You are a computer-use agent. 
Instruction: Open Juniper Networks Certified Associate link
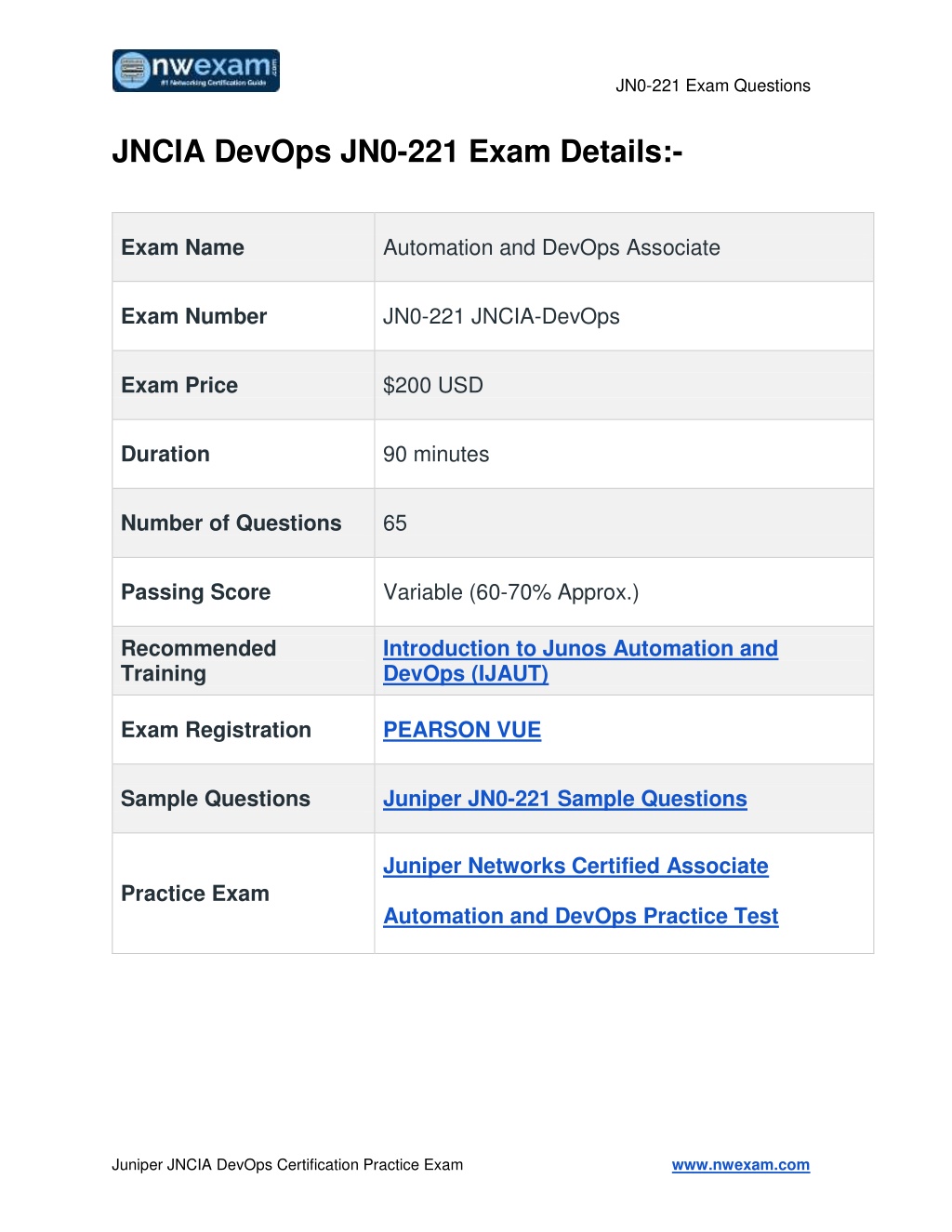tap(575, 866)
